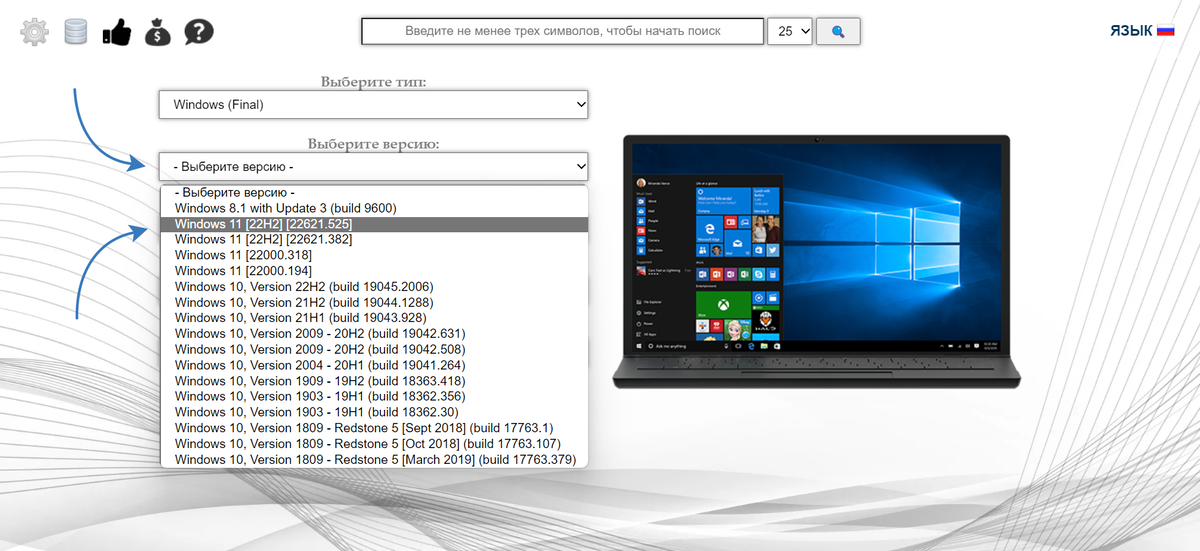Select Windows 10 20H2 build 19042.508
The image size is (1200, 551).
point(375,349)
